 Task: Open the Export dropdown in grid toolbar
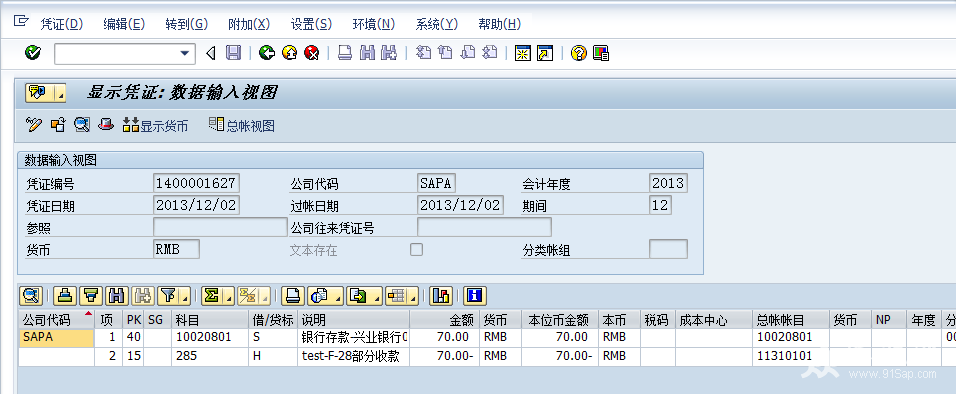coord(364,296)
